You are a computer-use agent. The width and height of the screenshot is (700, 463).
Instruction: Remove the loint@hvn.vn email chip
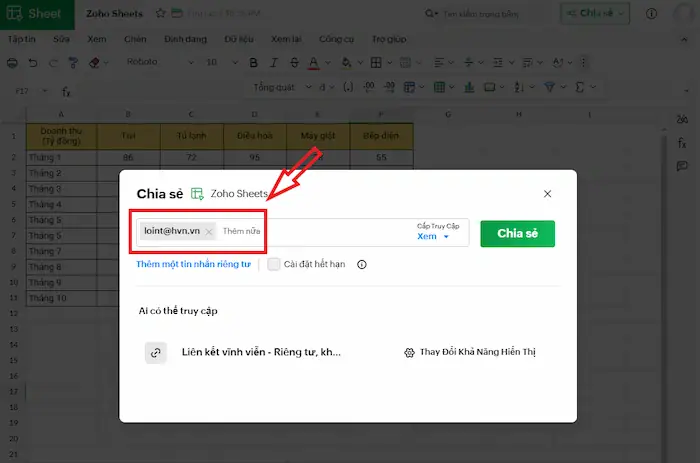pos(208,232)
